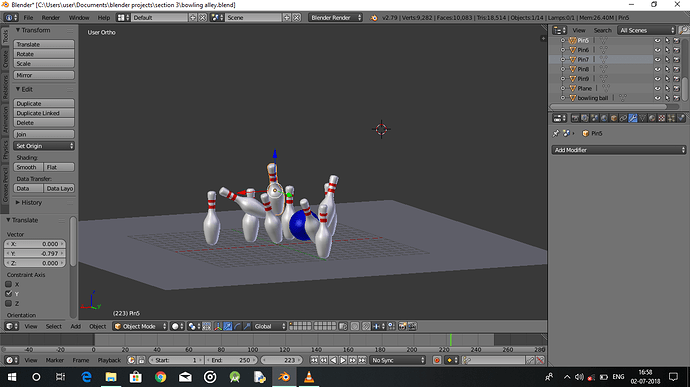Select the Modifiers wrench tab
This screenshot has height=387, width=690.
633,118
